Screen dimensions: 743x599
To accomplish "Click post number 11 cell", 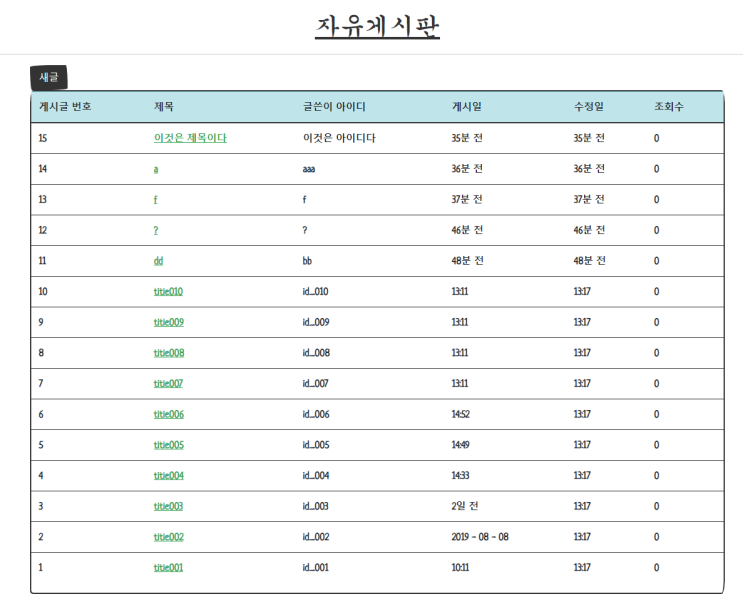I will (x=42, y=261).
